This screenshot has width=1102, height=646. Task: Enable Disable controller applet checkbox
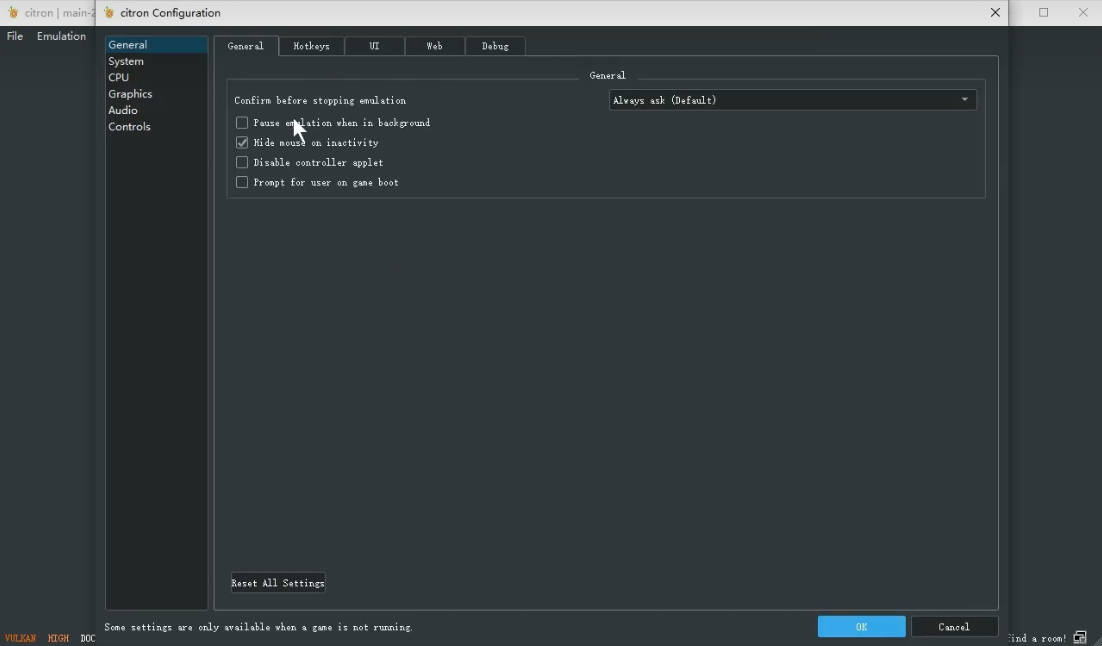point(242,162)
